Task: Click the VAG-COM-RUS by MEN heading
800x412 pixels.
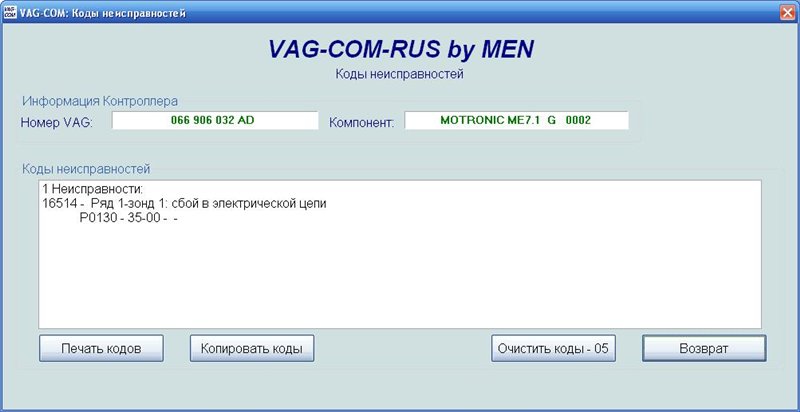Action: click(x=401, y=49)
